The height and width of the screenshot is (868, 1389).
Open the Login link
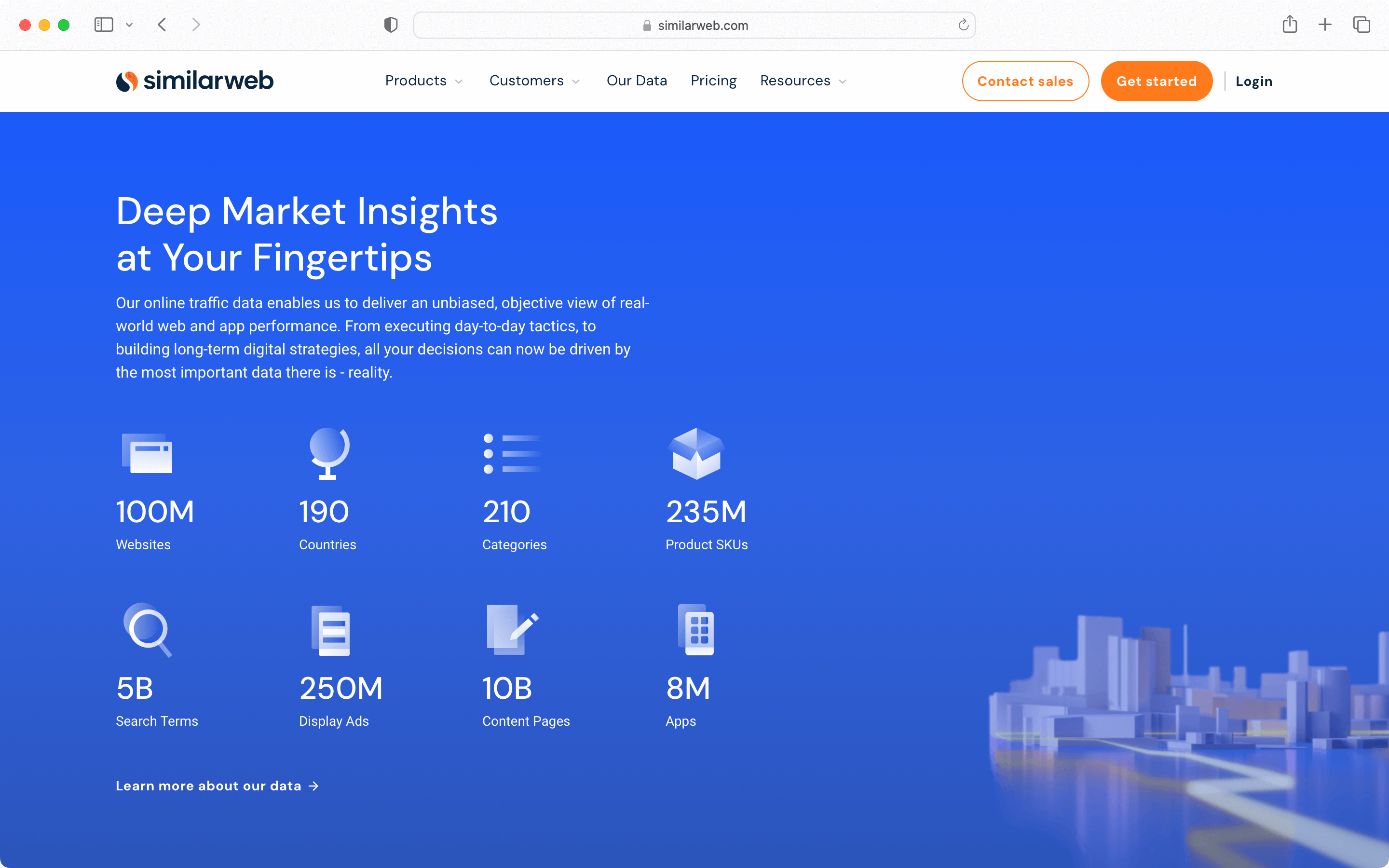click(1253, 81)
